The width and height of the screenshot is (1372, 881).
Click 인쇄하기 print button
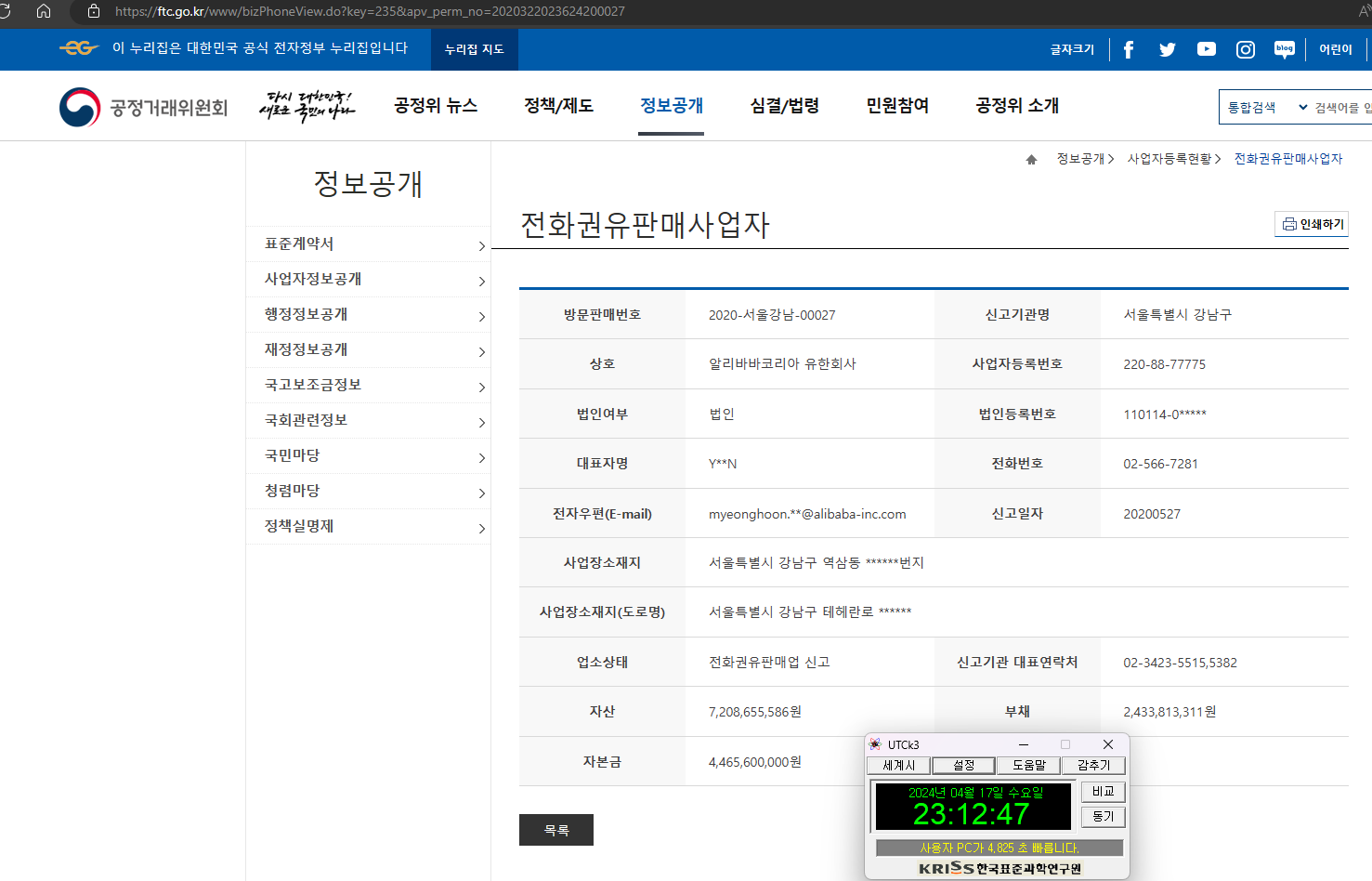[x=1312, y=224]
